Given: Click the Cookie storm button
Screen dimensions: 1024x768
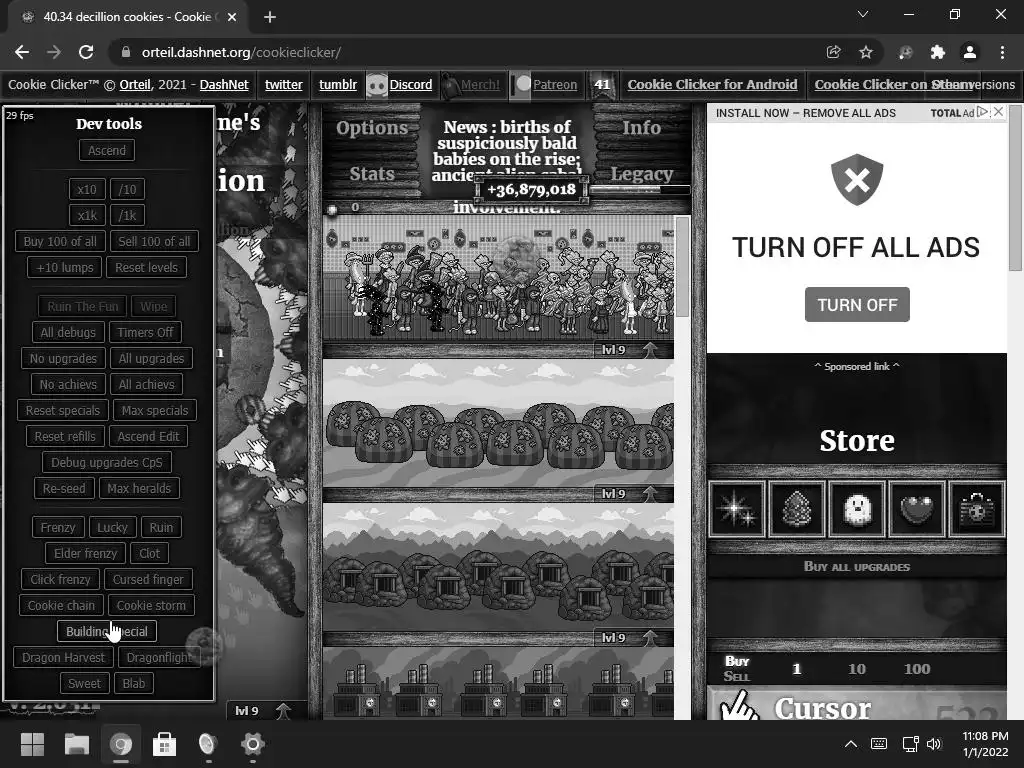Looking at the screenshot, I should 151,605.
